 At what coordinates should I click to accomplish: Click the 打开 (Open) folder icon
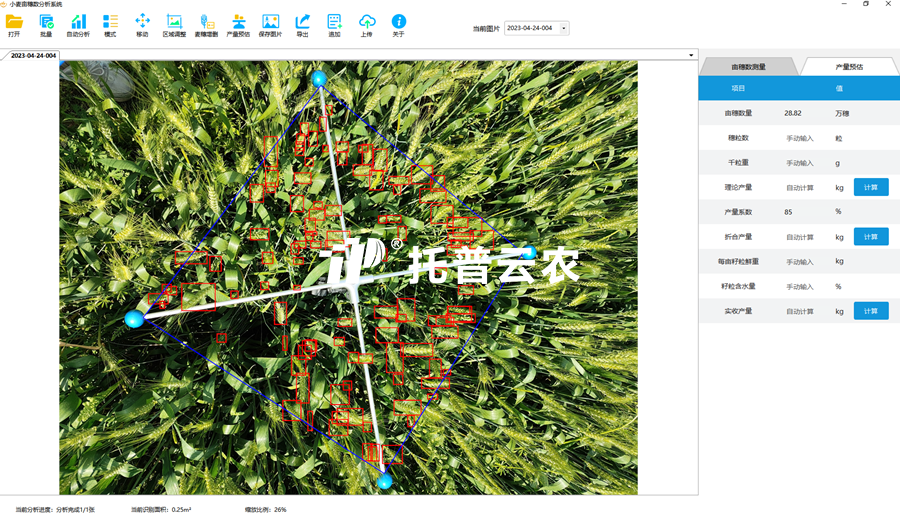pyautogui.click(x=14, y=22)
